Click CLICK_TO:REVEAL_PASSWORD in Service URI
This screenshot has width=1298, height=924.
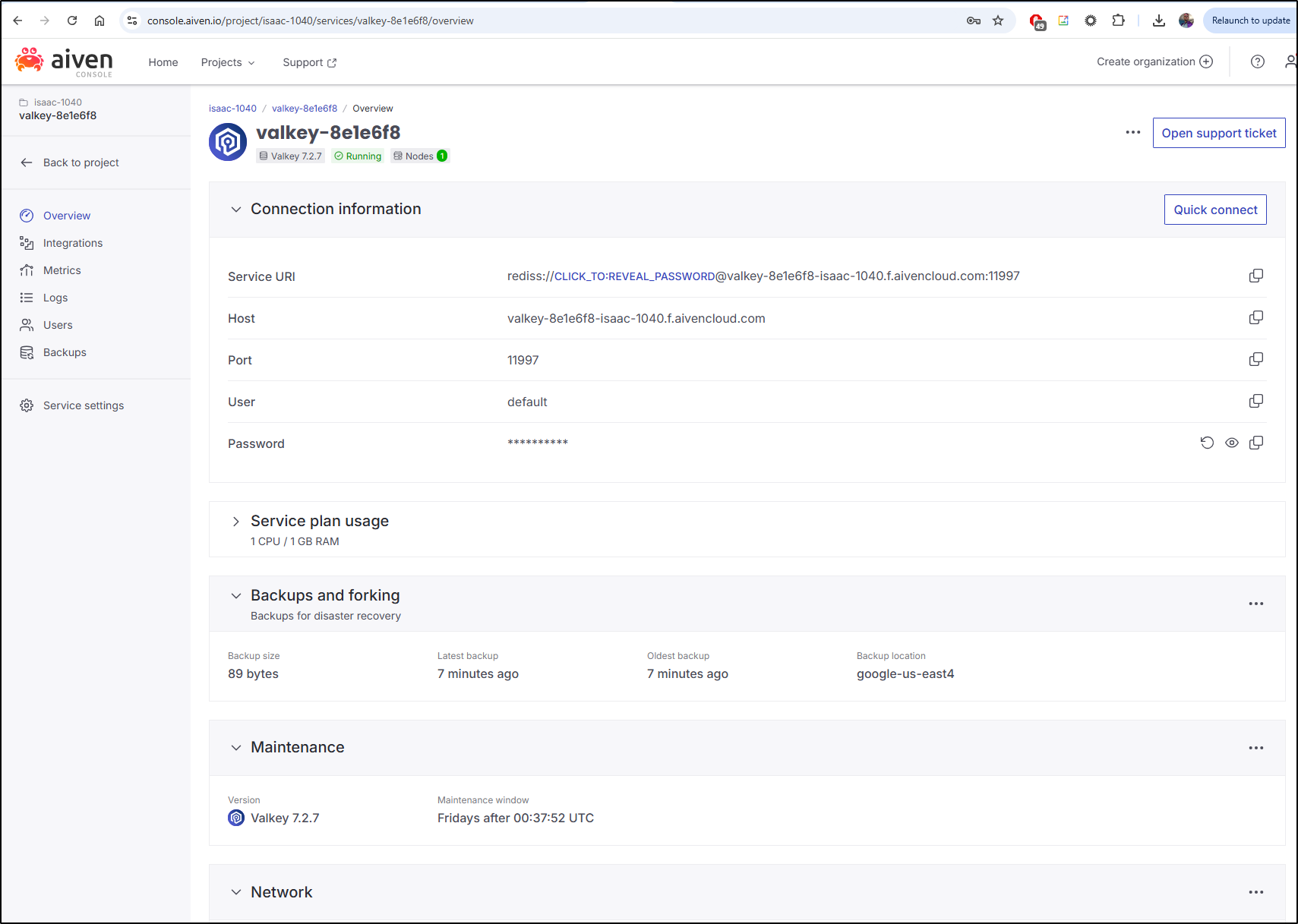(x=635, y=276)
